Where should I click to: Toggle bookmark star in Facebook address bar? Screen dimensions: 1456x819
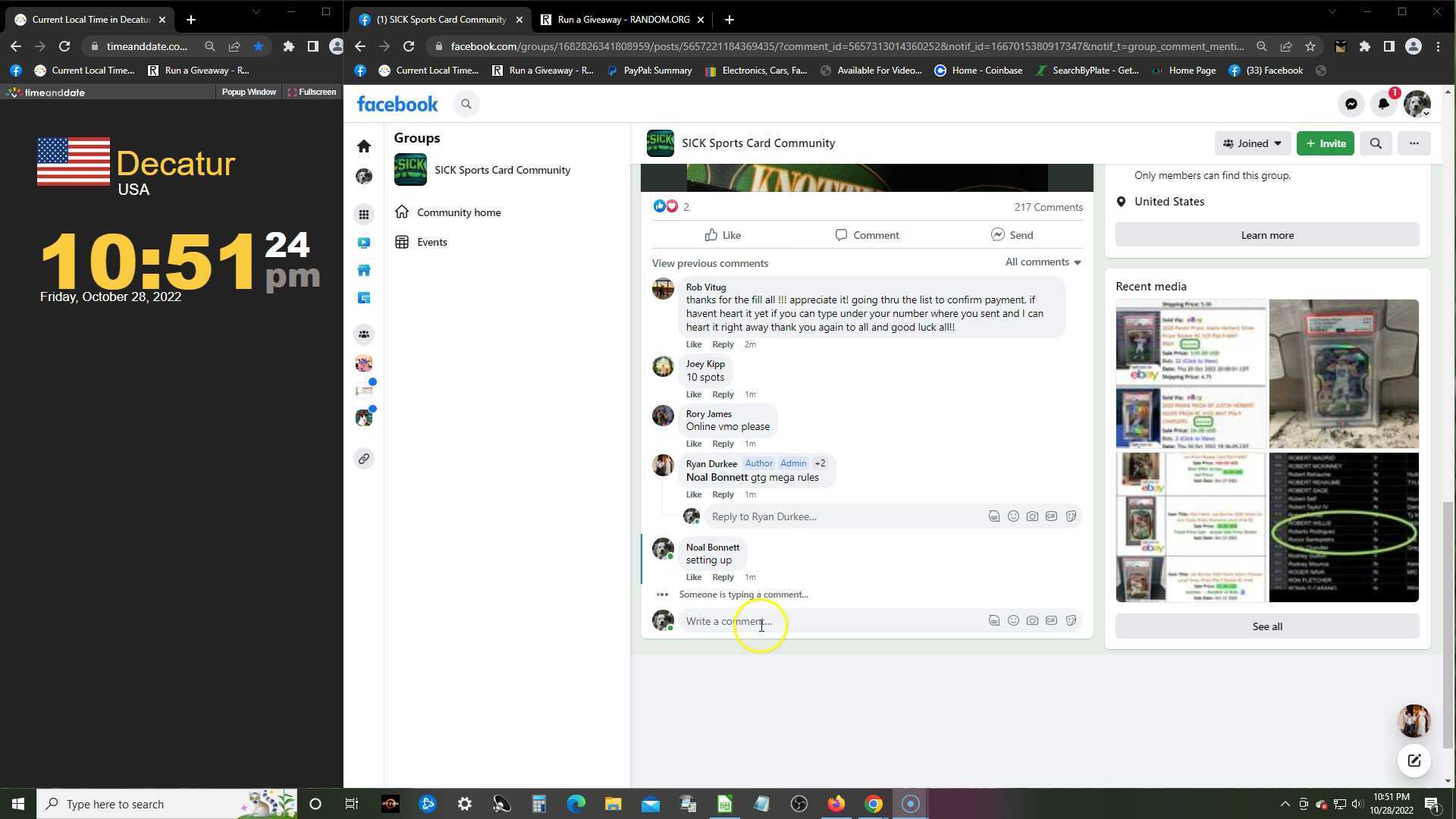(x=1310, y=46)
